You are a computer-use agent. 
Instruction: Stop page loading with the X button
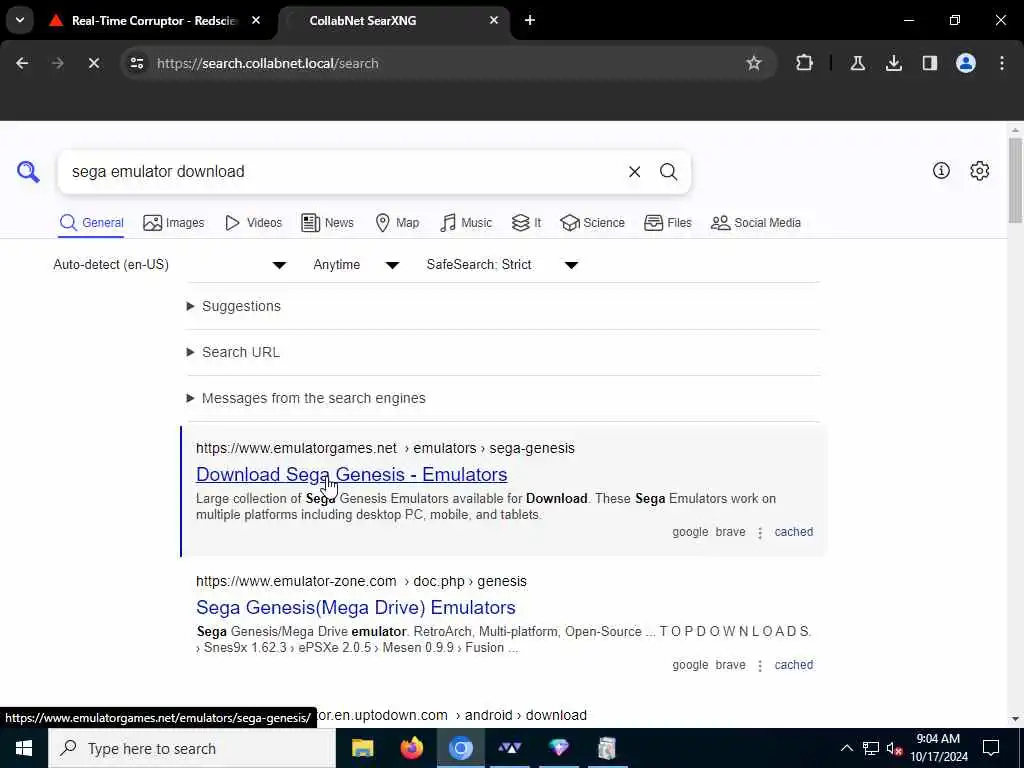click(93, 63)
